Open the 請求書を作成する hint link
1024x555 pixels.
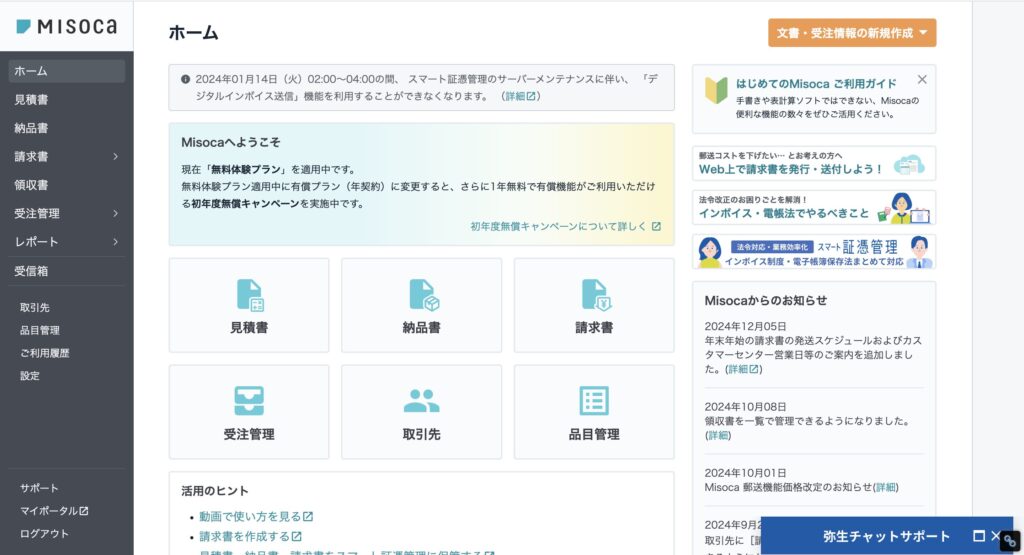pos(250,537)
